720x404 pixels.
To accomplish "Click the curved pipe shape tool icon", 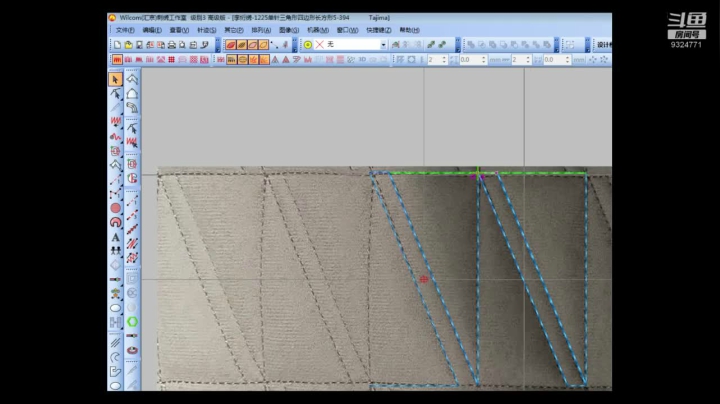I will pyautogui.click(x=132, y=108).
